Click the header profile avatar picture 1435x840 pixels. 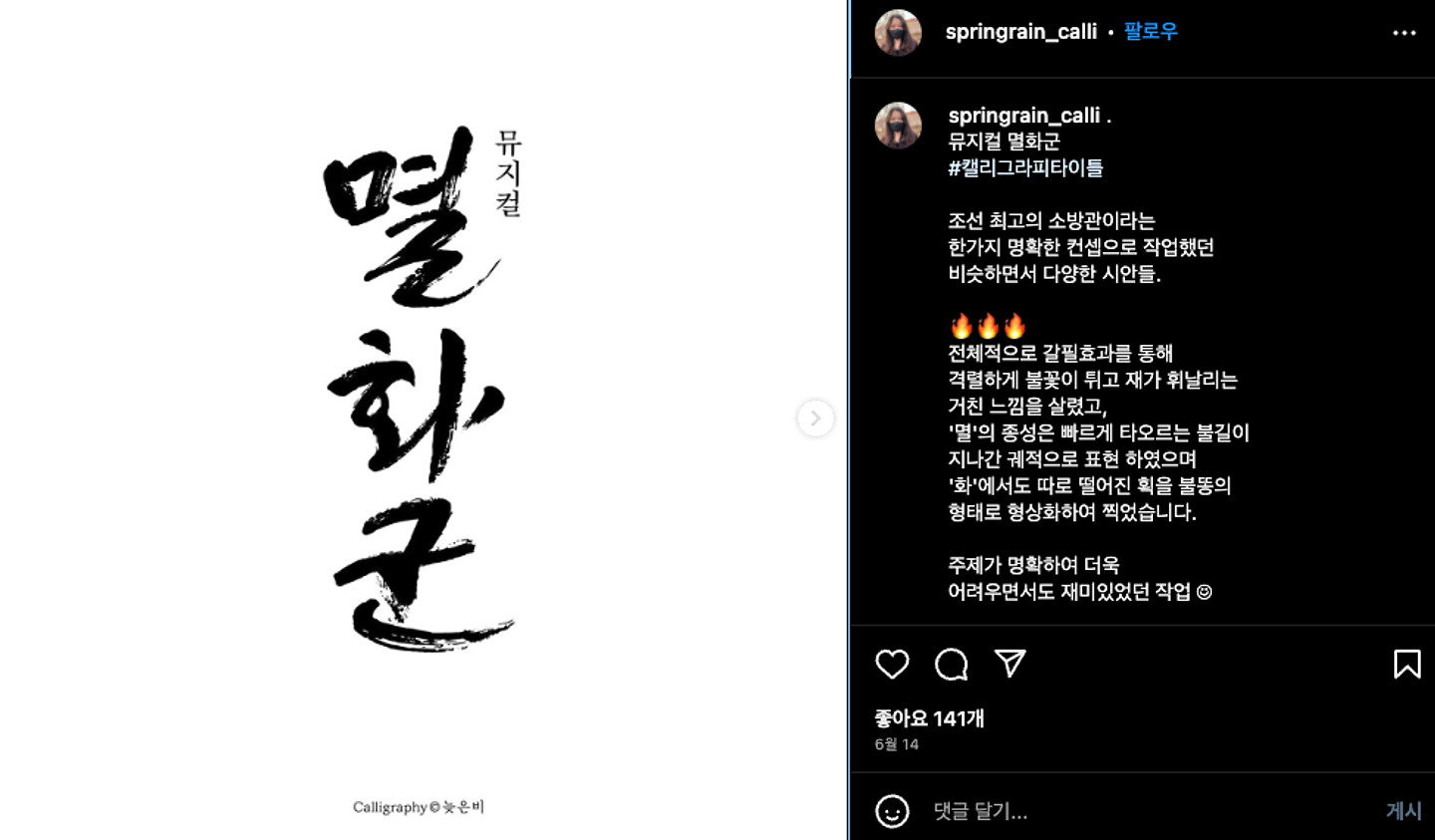898,33
